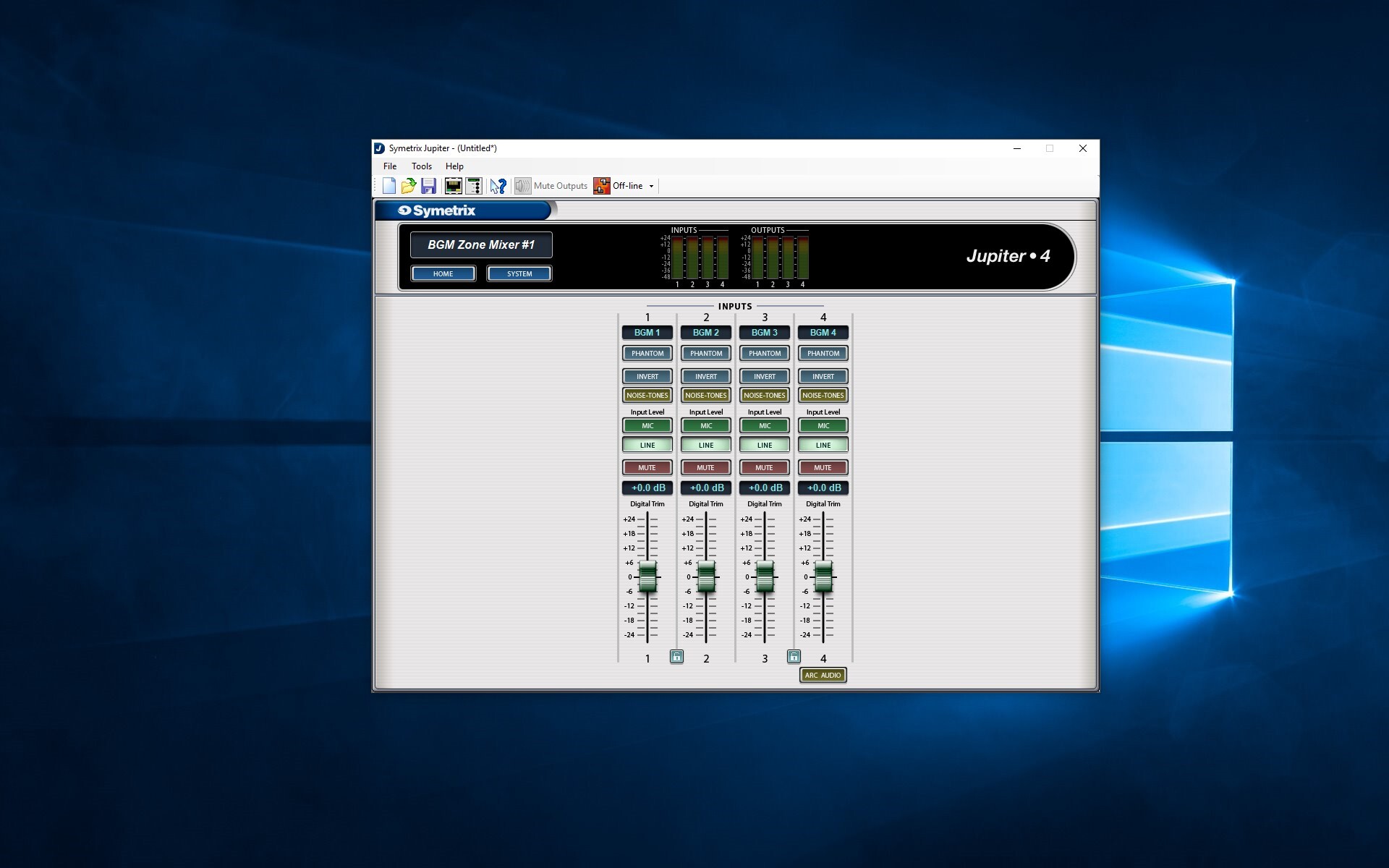Toggle INVERT on input 2
Screen dimensions: 1389x868
tap(705, 377)
